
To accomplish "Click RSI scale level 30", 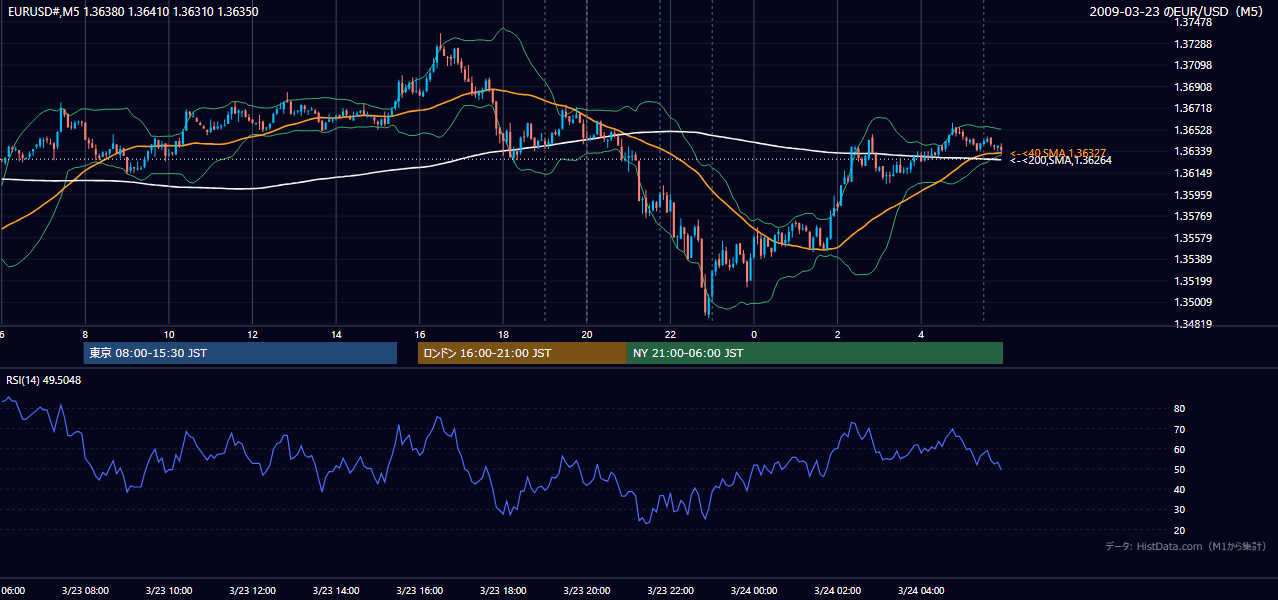I will (1180, 510).
